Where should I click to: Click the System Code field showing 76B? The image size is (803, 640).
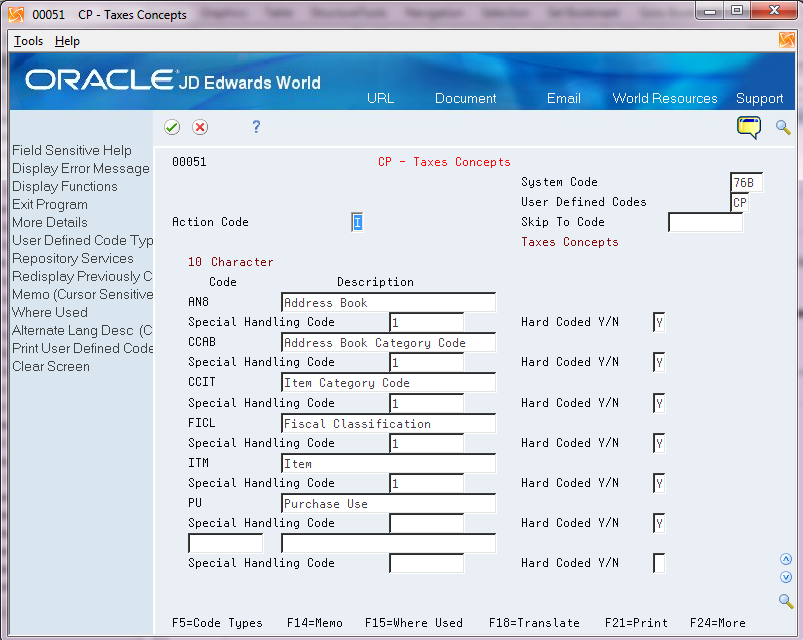(x=746, y=182)
